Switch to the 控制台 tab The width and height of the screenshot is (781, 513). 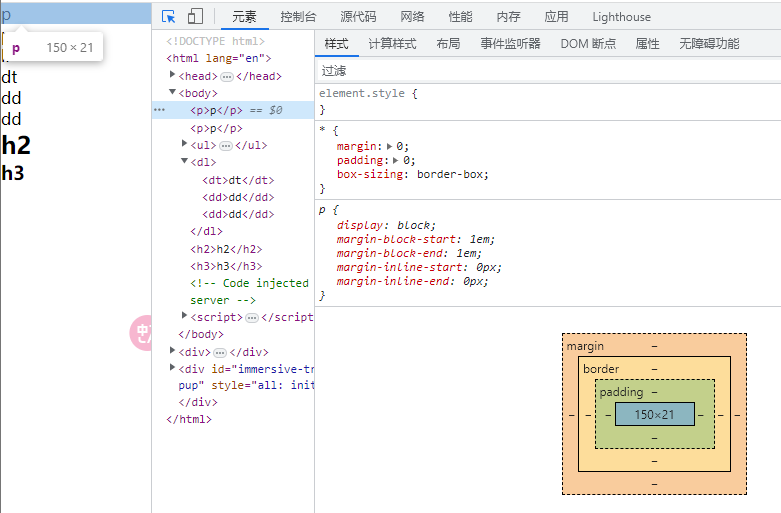[298, 17]
